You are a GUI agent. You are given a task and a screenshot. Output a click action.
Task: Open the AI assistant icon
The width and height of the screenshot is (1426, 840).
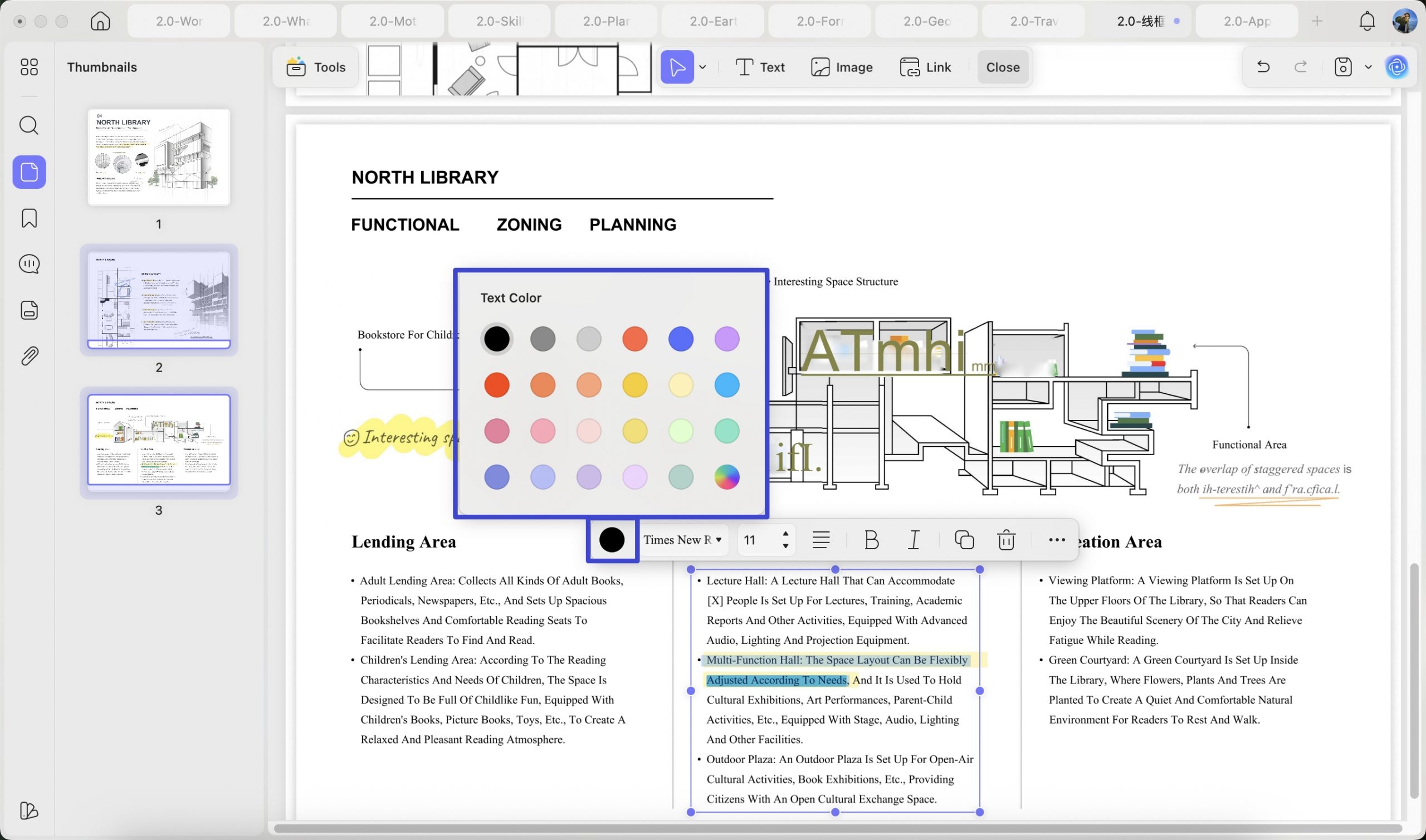pos(1396,67)
